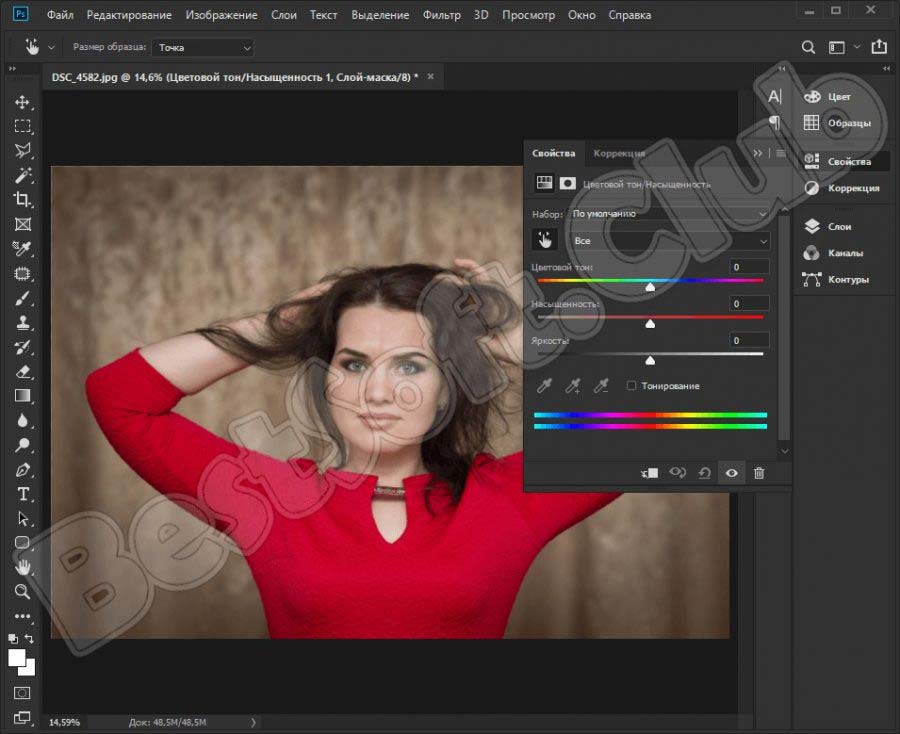
Task: Select the Eyedropper tool in the left toolbar
Action: click(x=22, y=248)
